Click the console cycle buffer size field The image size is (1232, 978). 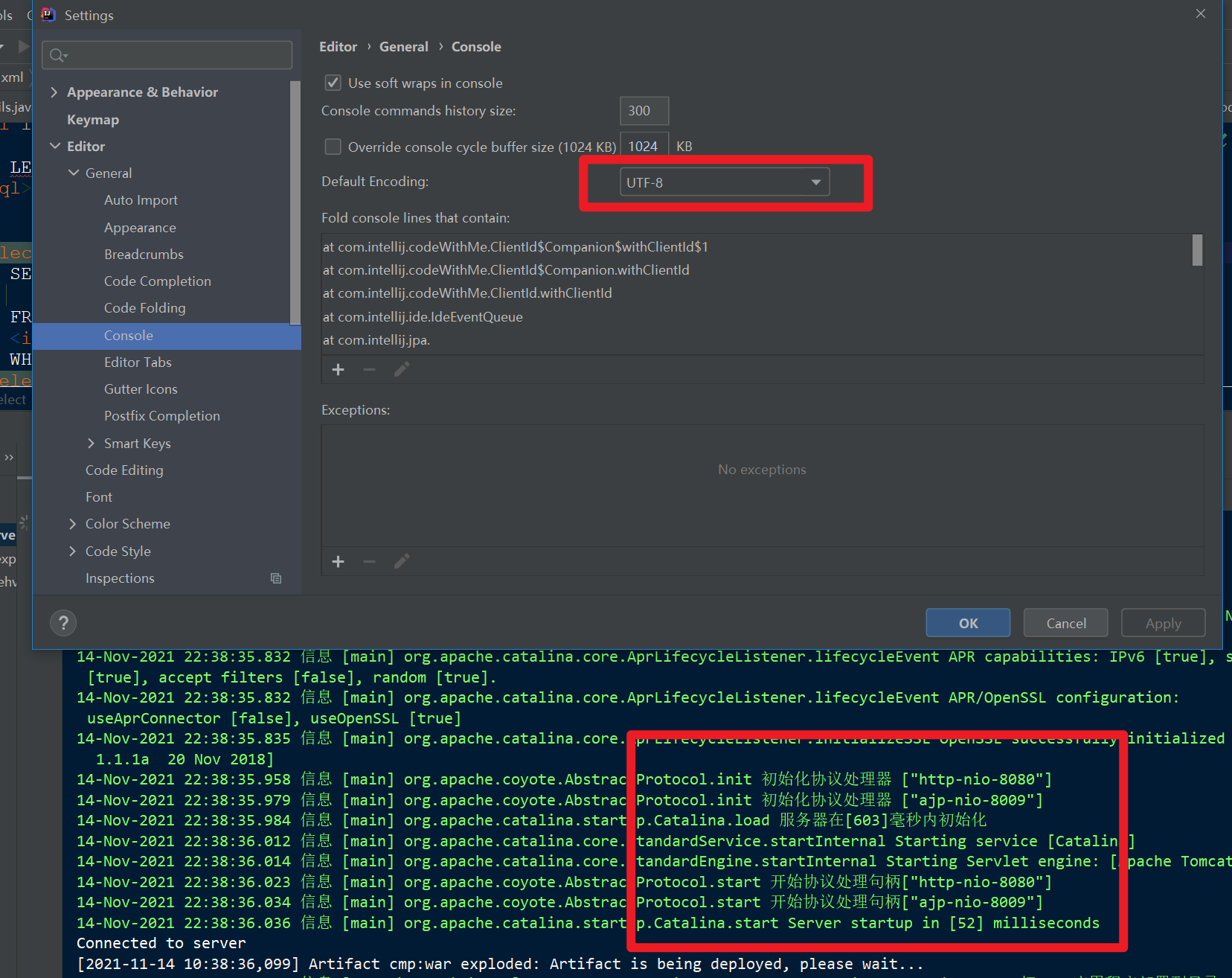coord(644,147)
